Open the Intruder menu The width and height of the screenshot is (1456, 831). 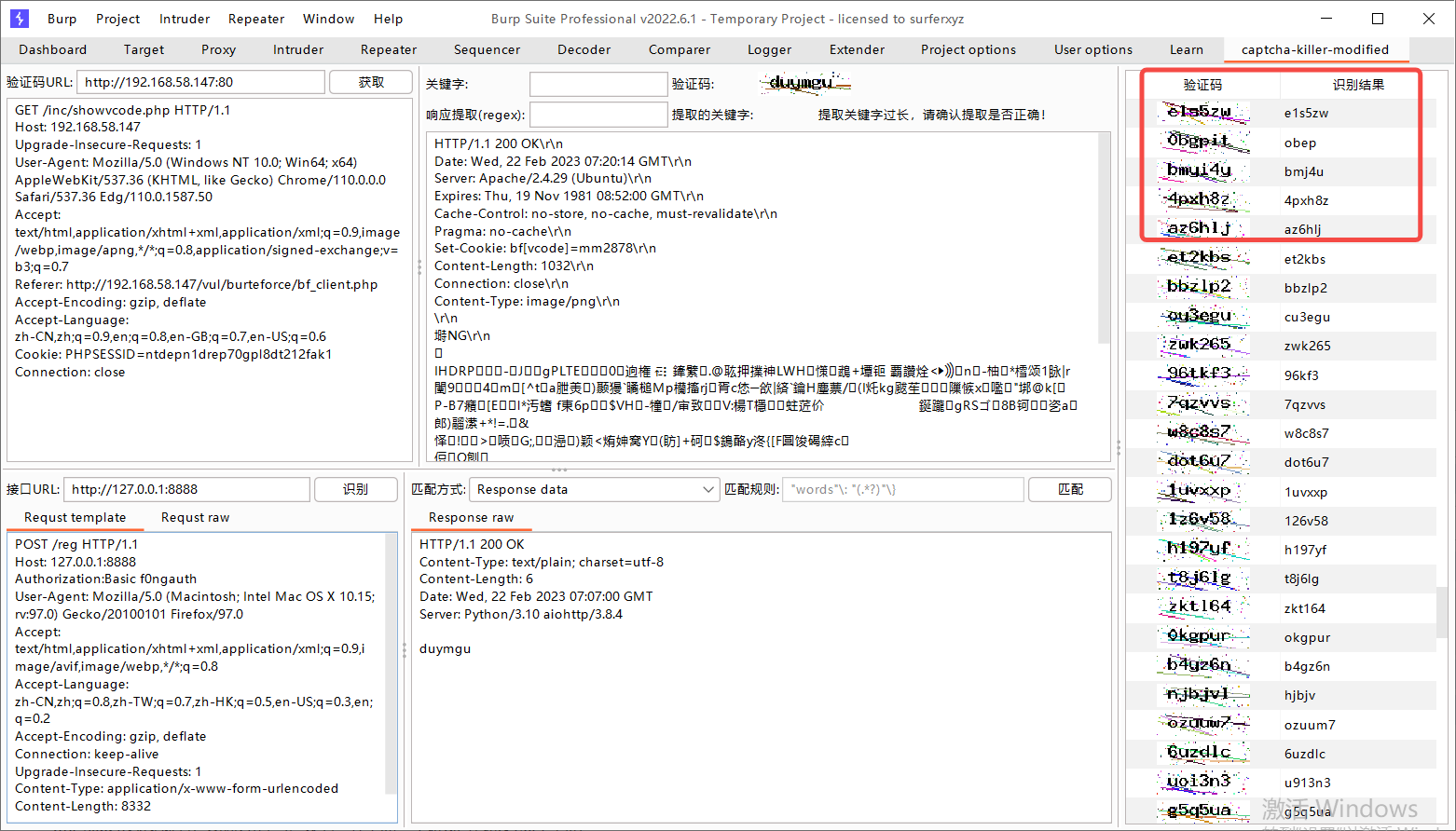point(185,19)
